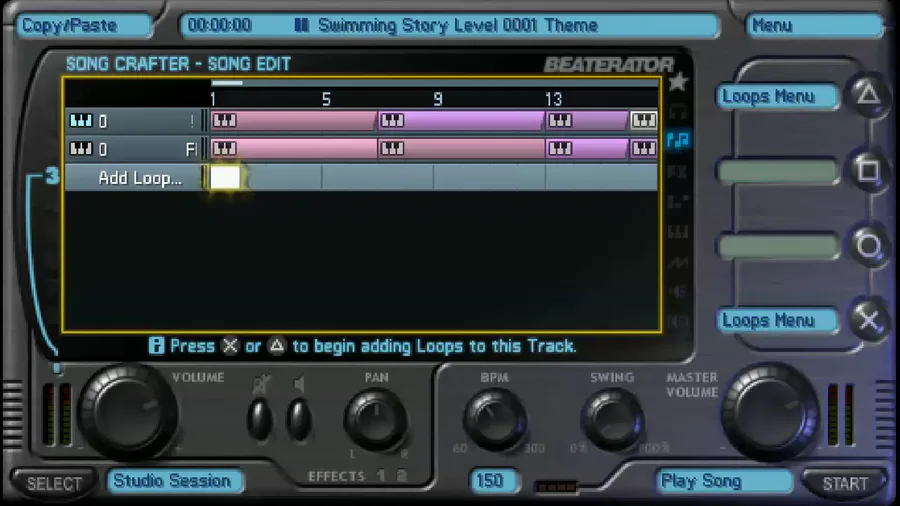Click the keyboard icon on the first track
900x506 pixels.
pyautogui.click(x=80, y=120)
